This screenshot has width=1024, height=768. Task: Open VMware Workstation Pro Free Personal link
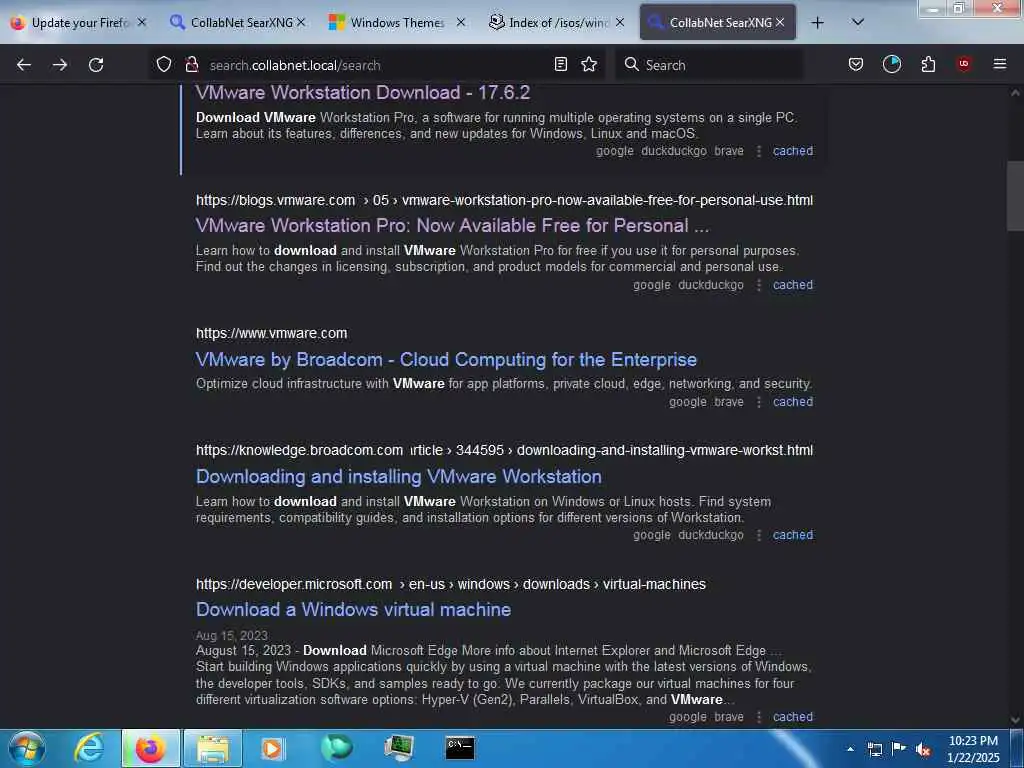453,225
